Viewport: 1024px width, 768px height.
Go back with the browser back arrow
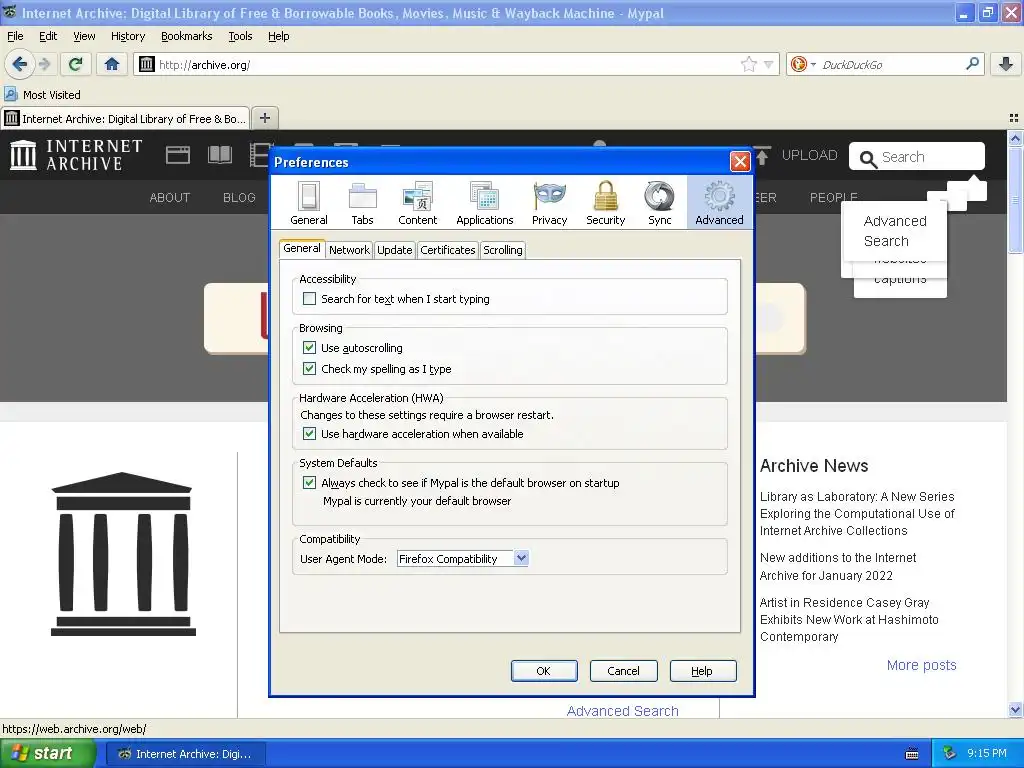(20, 64)
